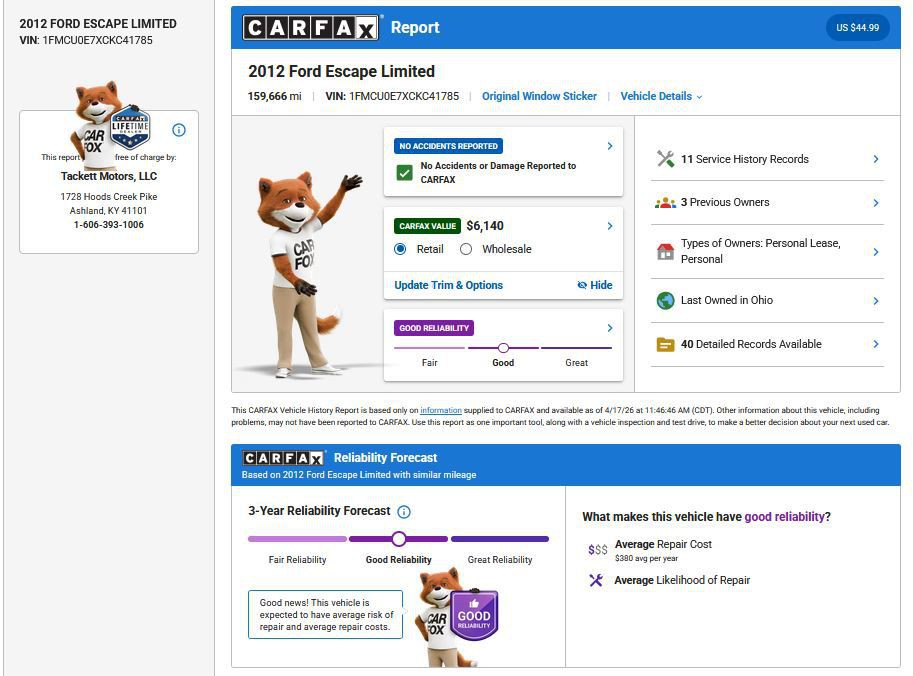Click the 3-Year forecast slider knob
Screen dimensions: 913x676
[399, 539]
